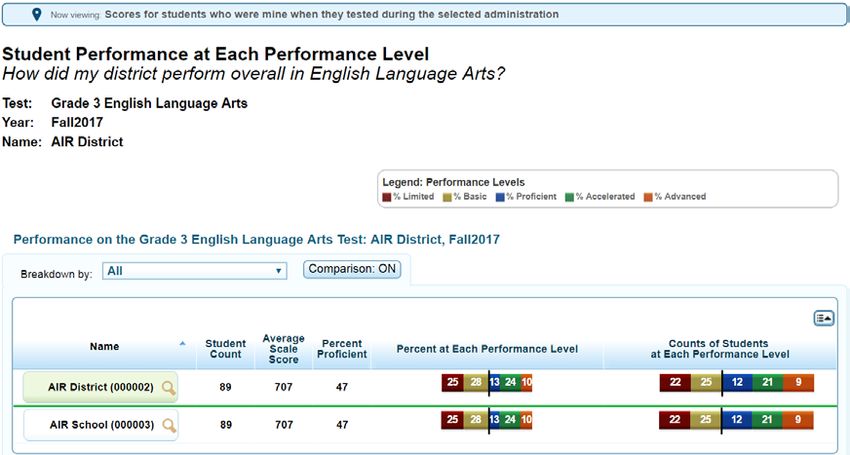The height and width of the screenshot is (455, 850).
Task: Select the AIR District (000002) row name
Action: [x=100, y=387]
